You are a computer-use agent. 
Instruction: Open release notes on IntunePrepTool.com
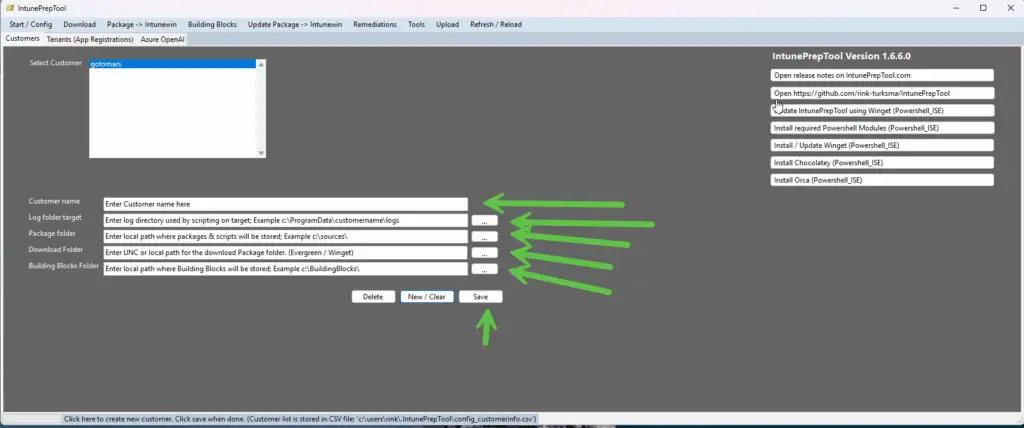[x=882, y=75]
